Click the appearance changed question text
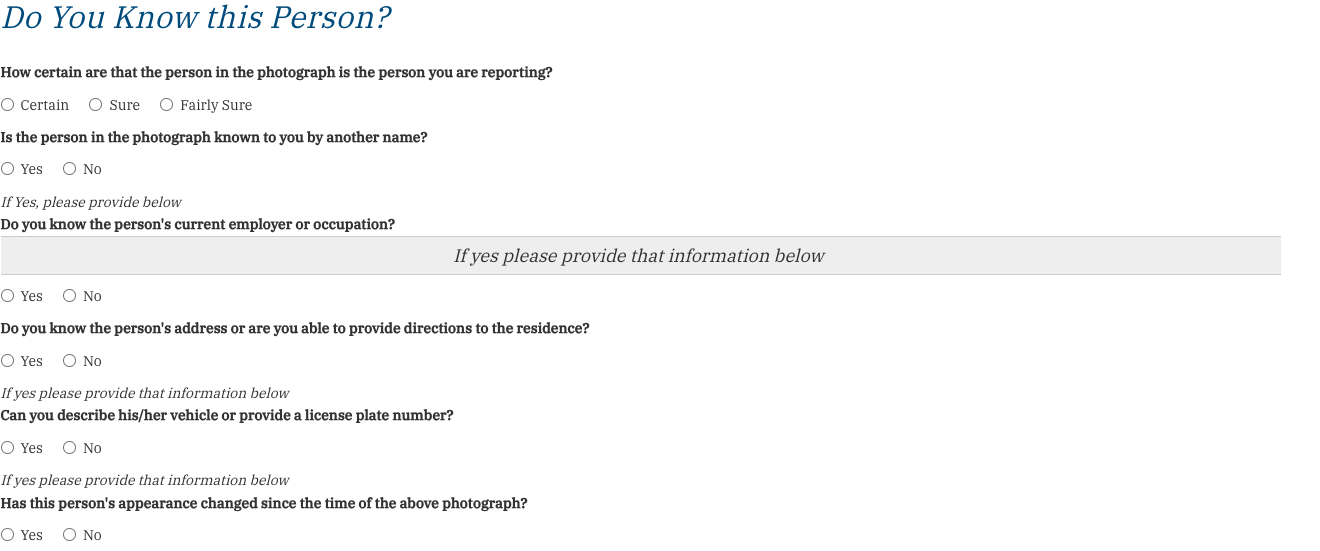The width and height of the screenshot is (1320, 551). click(264, 504)
